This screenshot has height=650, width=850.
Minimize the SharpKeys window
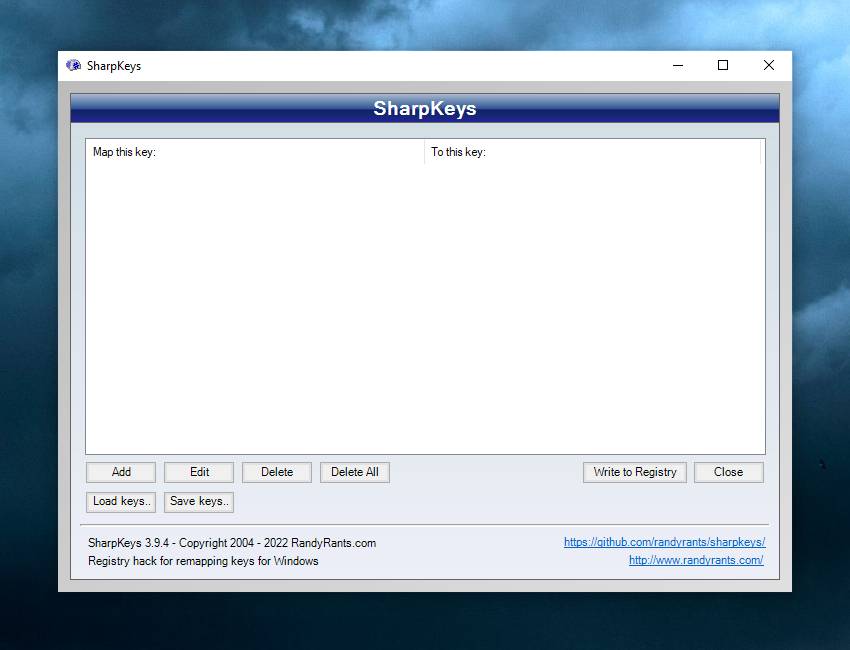(678, 66)
